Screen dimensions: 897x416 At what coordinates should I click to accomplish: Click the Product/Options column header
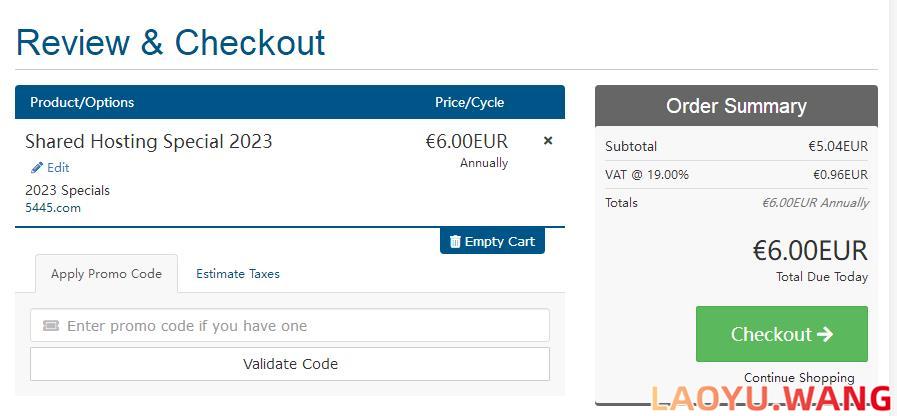(82, 102)
